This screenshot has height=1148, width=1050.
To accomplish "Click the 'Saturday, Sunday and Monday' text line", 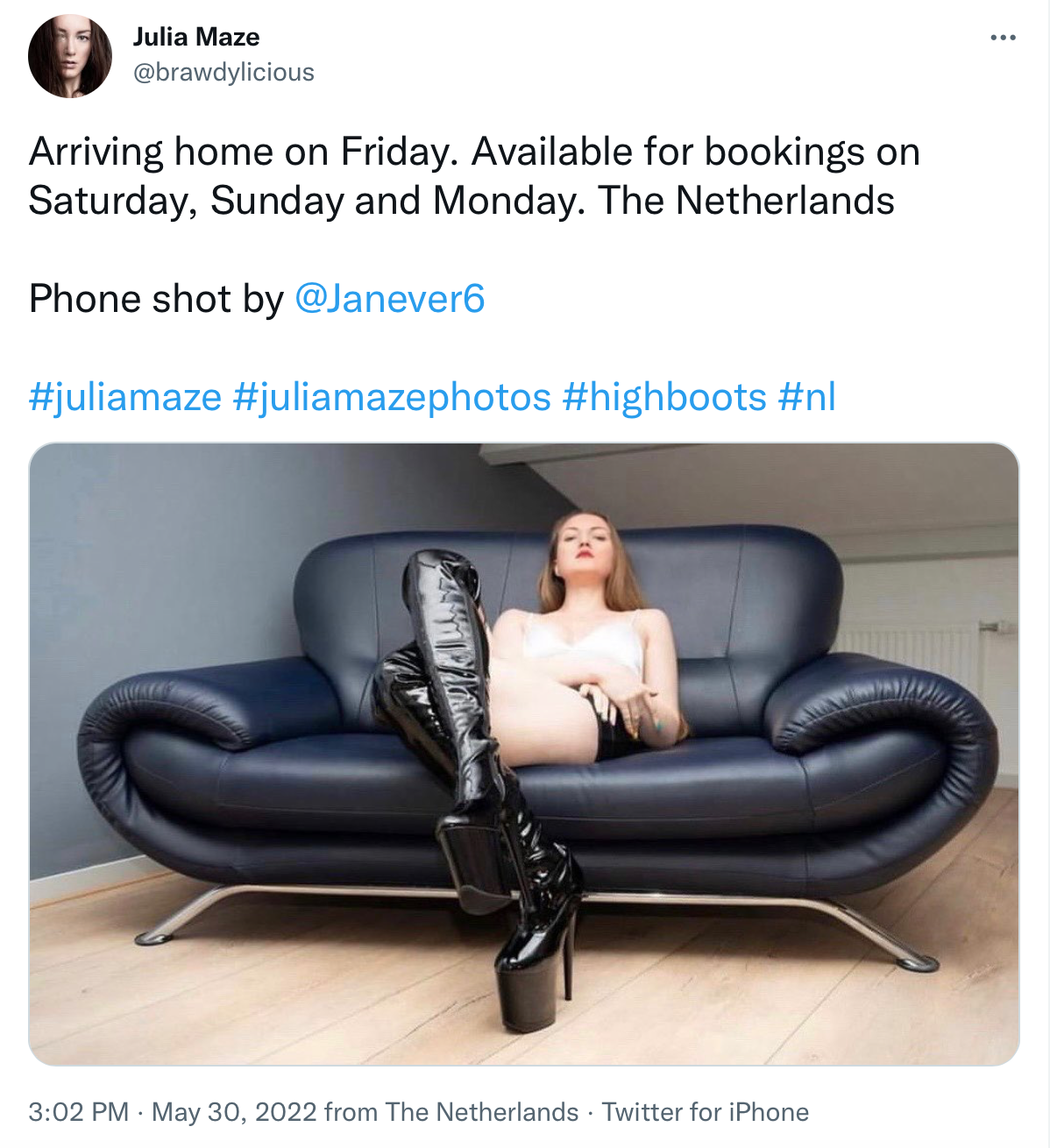I will point(461,201).
